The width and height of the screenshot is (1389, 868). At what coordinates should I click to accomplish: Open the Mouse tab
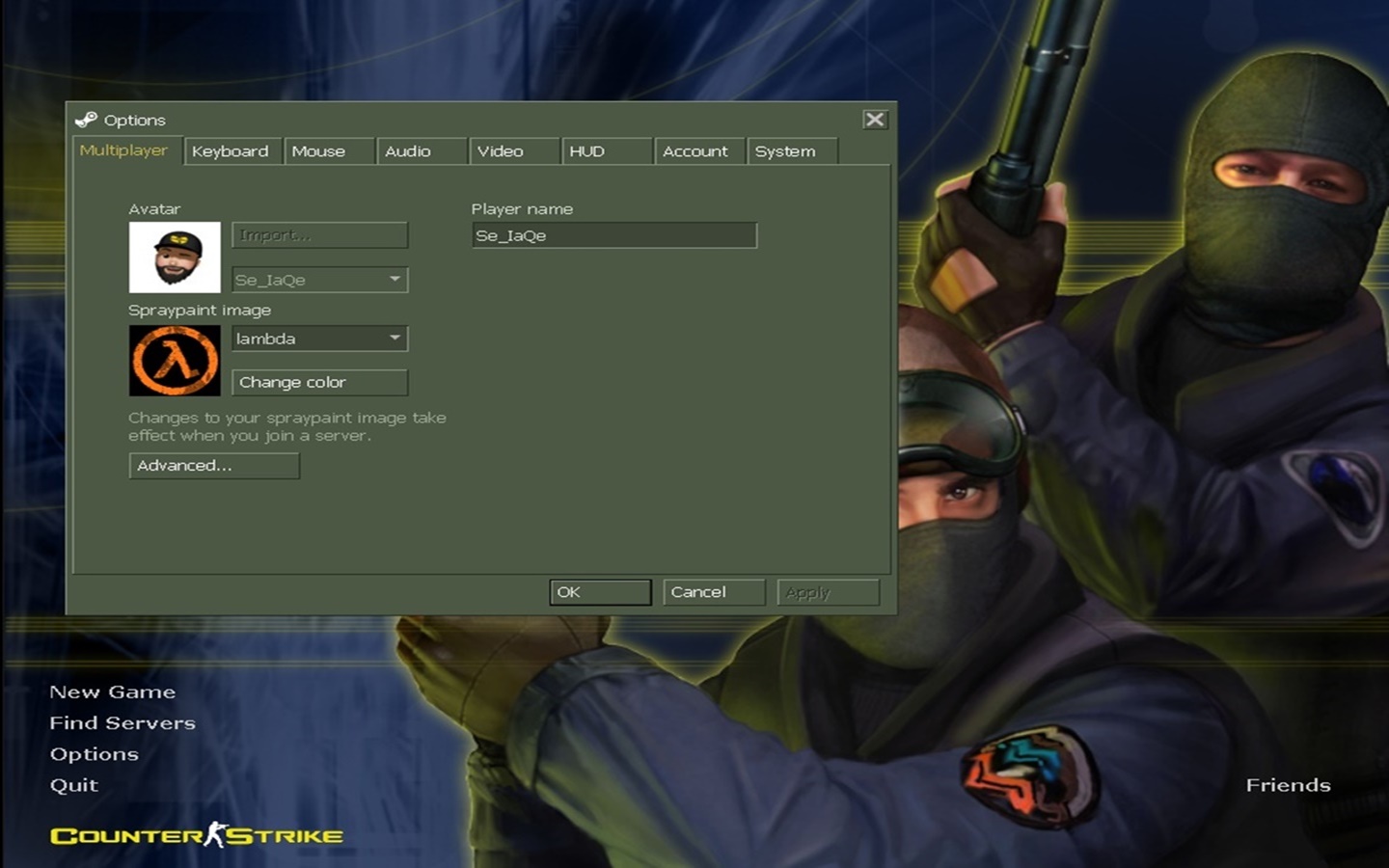click(319, 151)
